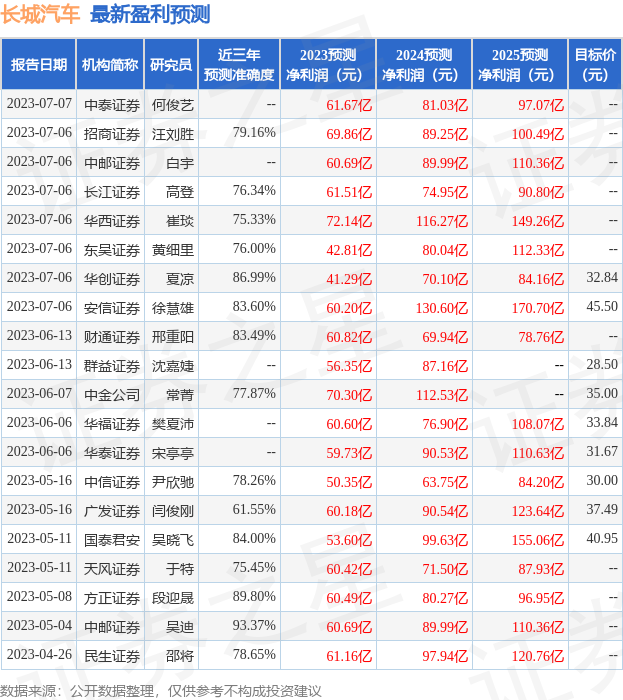The height and width of the screenshot is (700, 623).
Task: Click the 149.26亿 forecast value
Action: [x=538, y=221]
